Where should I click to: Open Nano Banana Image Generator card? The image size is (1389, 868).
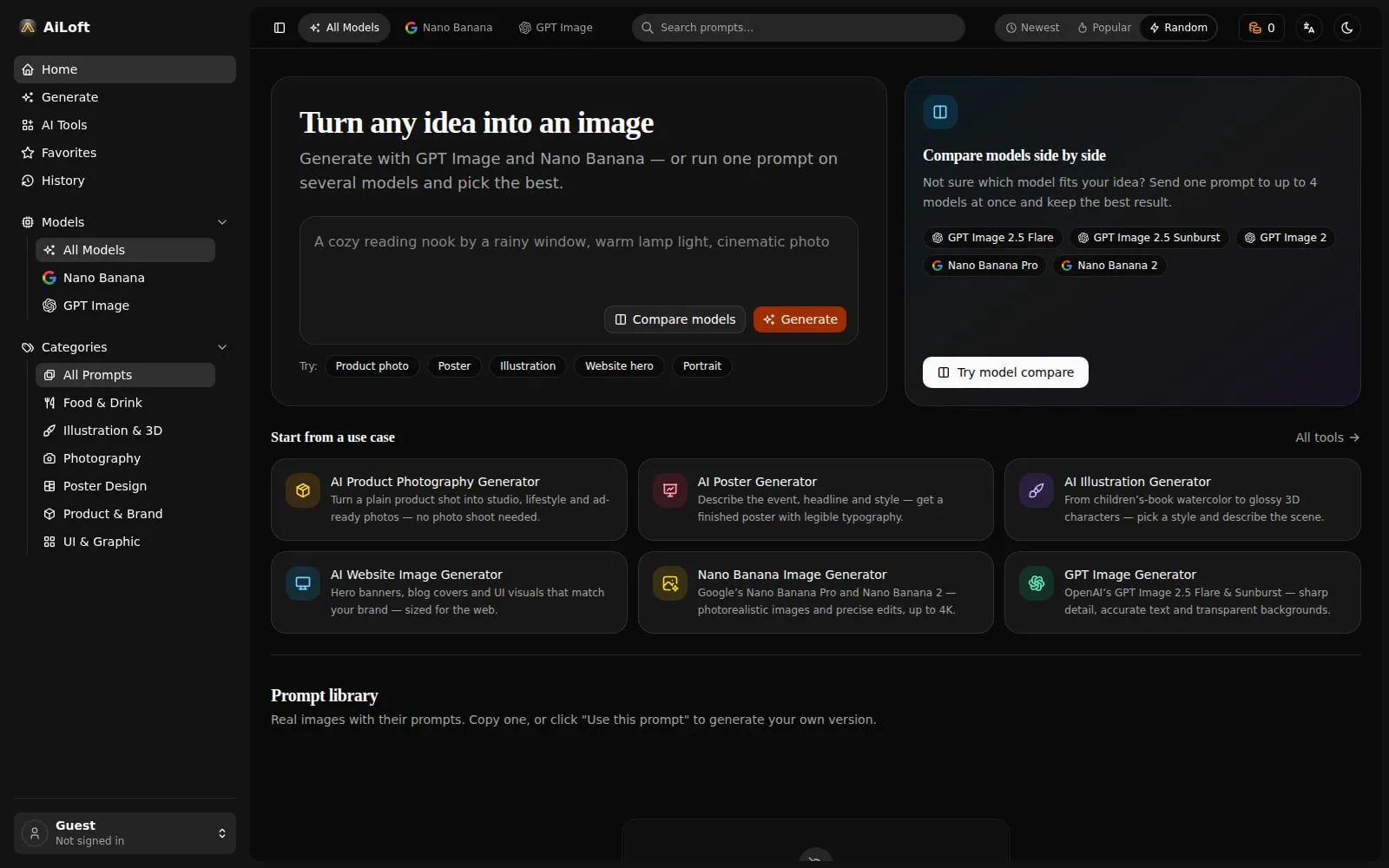(x=816, y=592)
